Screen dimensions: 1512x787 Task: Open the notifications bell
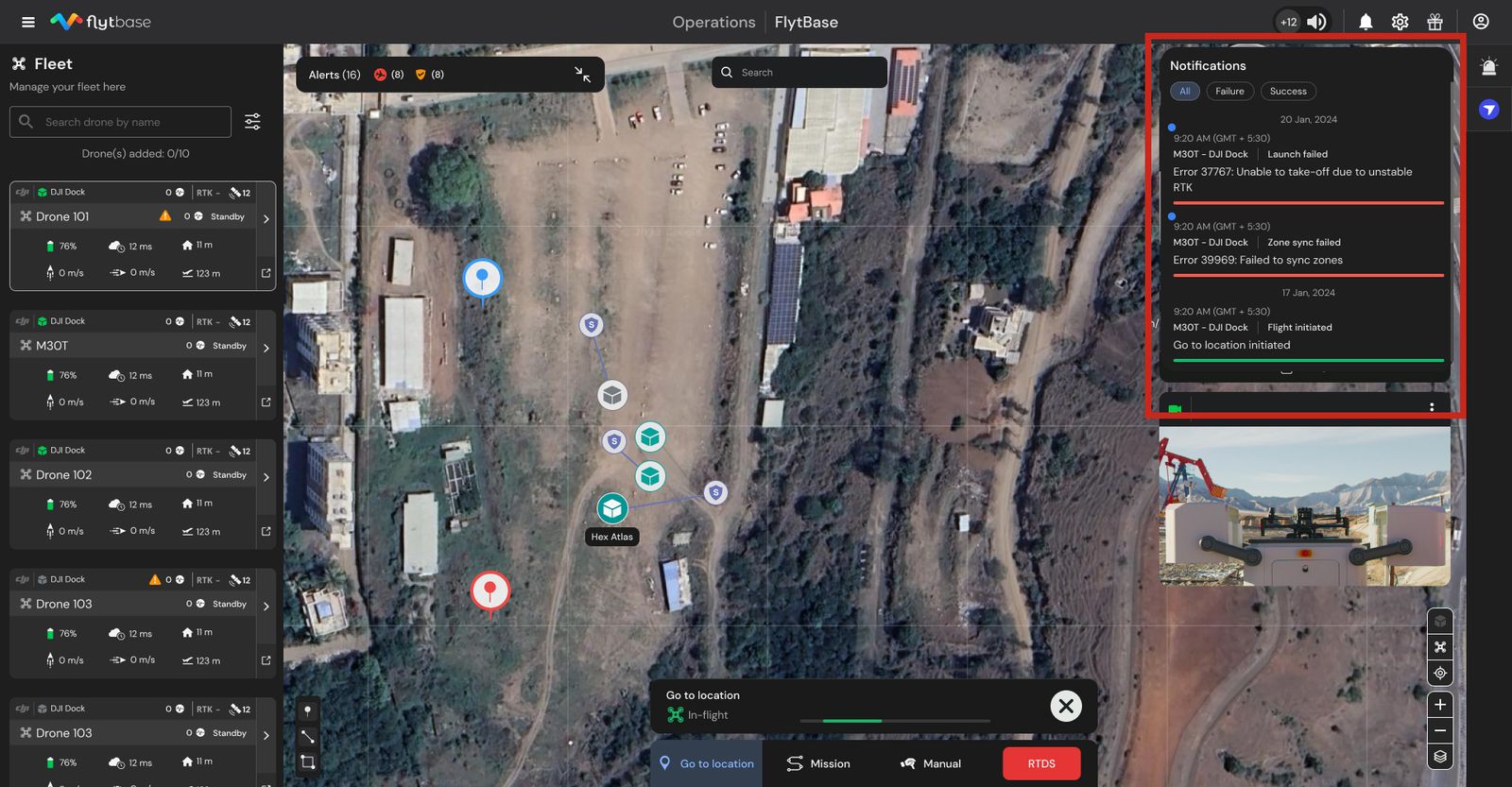click(x=1366, y=22)
